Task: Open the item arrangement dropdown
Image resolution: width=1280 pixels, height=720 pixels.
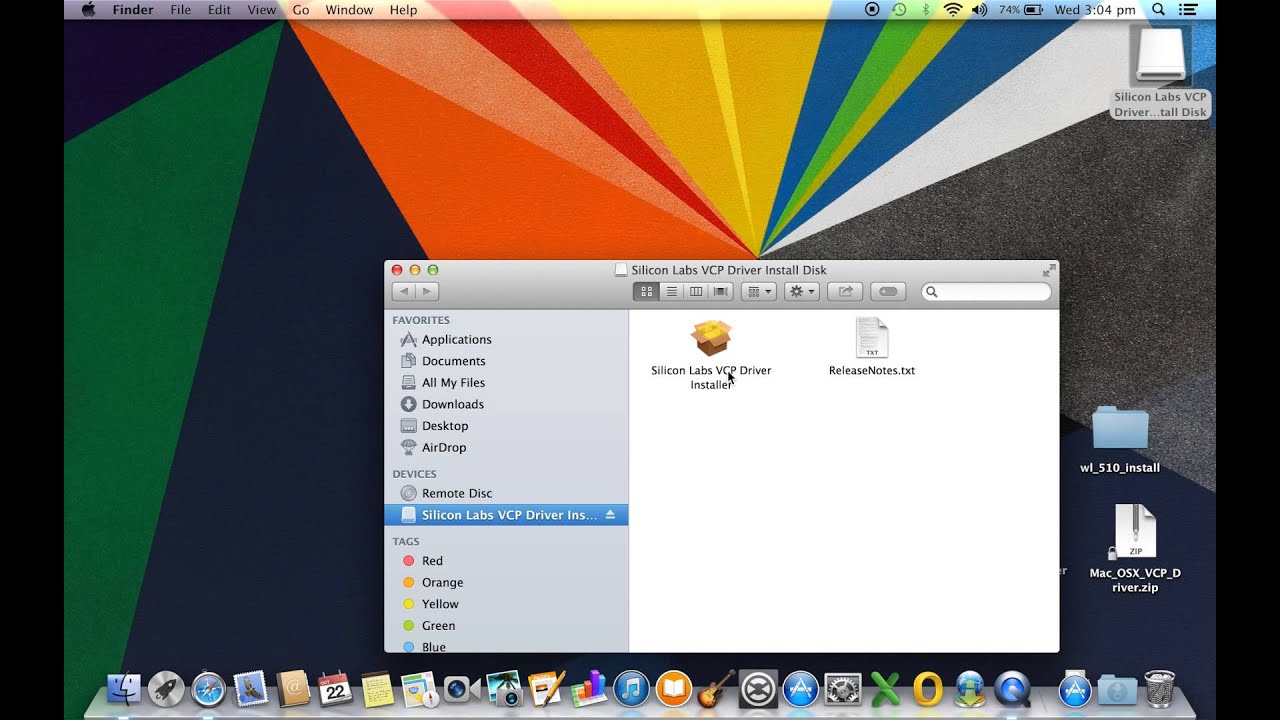Action: pos(757,291)
